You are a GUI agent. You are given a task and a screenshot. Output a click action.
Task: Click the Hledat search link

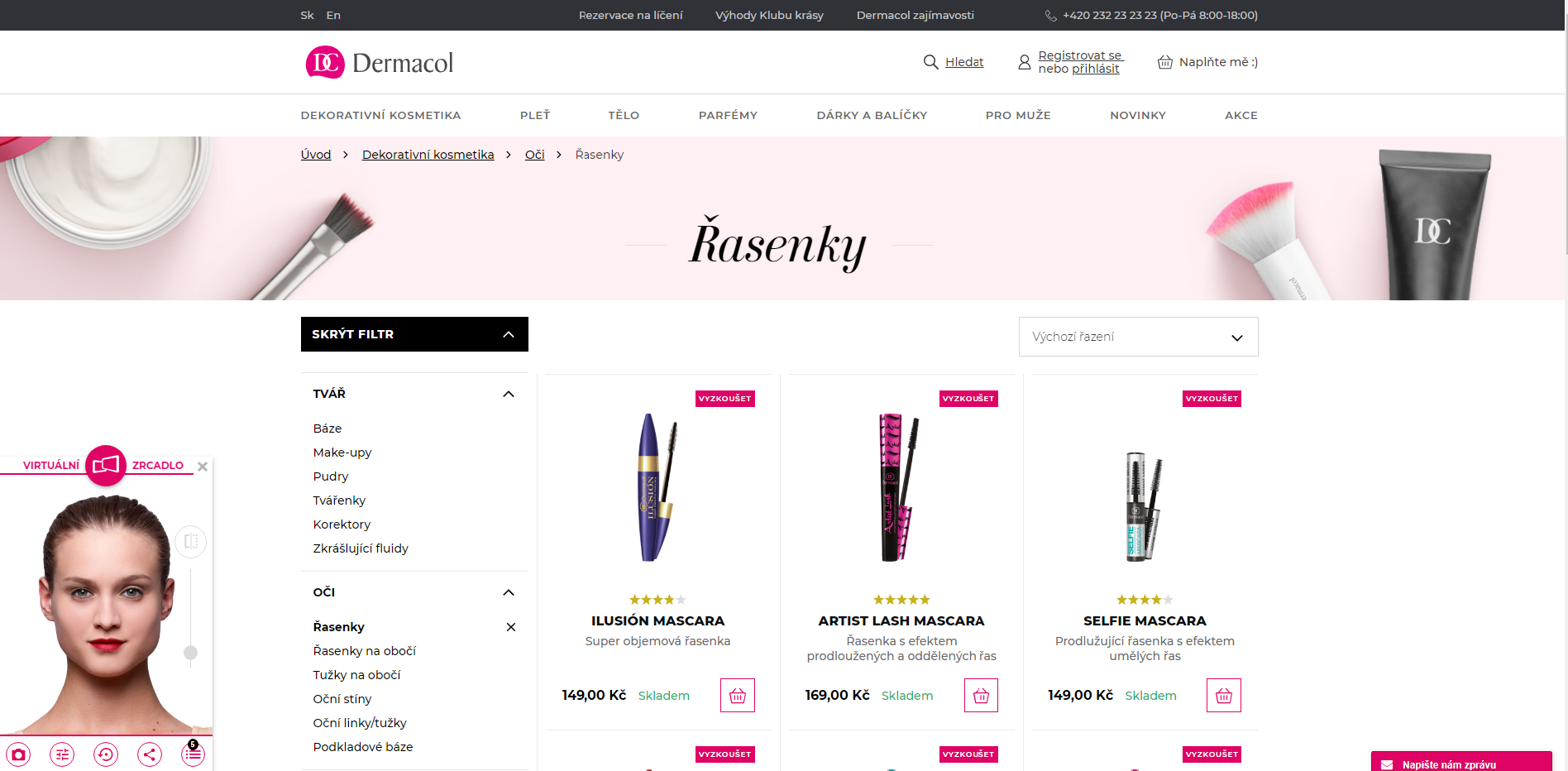tap(964, 62)
